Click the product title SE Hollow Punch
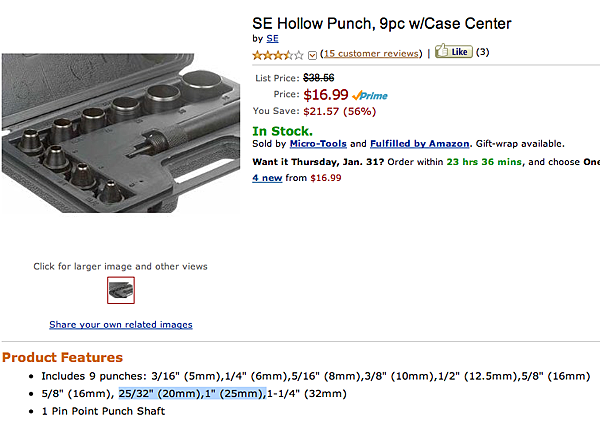Image resolution: width=600 pixels, height=421 pixels. point(381,22)
